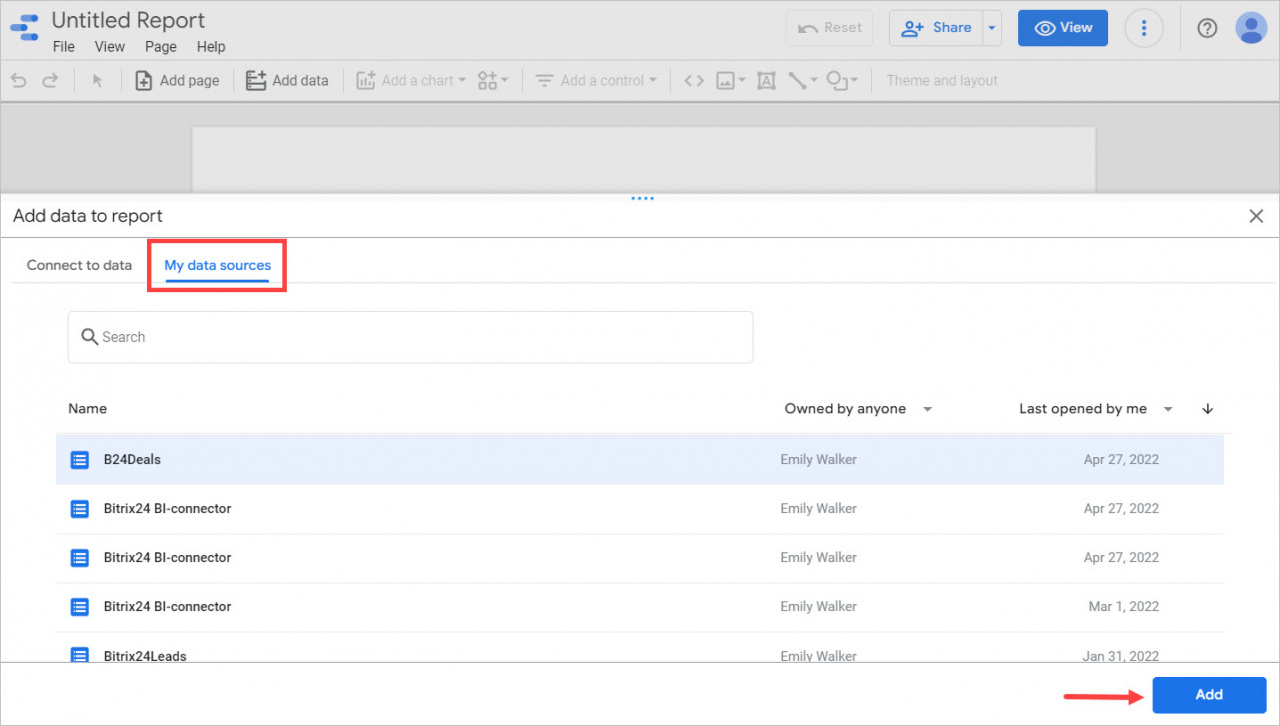
Task: Open the line tool dropdown
Action: click(x=803, y=81)
